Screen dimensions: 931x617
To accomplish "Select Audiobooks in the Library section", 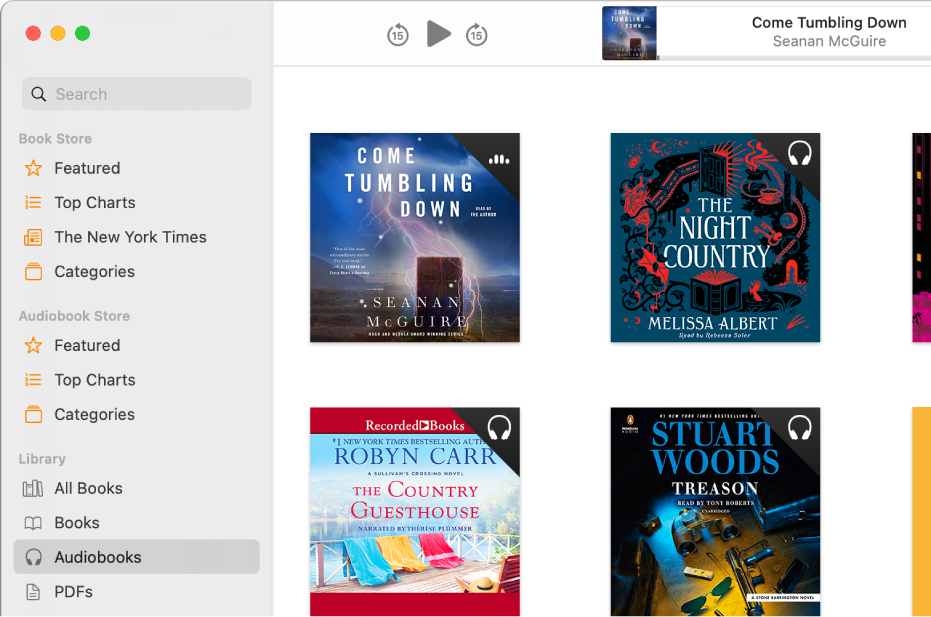I will pyautogui.click(x=137, y=557).
